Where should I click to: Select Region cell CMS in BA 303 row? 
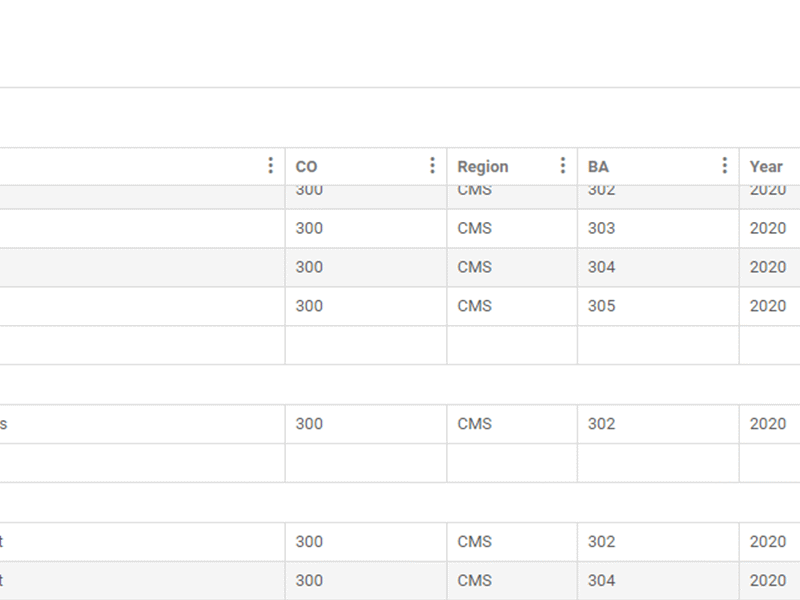coord(512,229)
